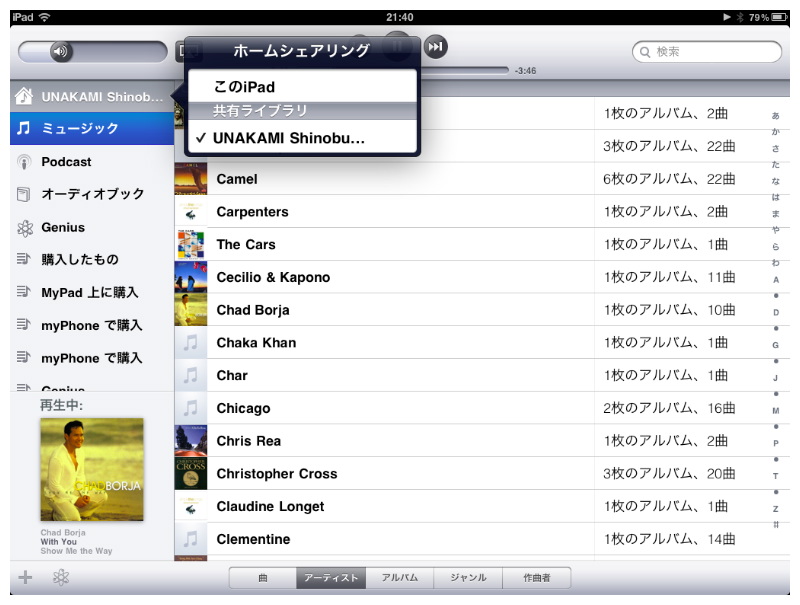Tap Camel album artwork thumbnail
The width and height of the screenshot is (800, 605).
pos(191,179)
